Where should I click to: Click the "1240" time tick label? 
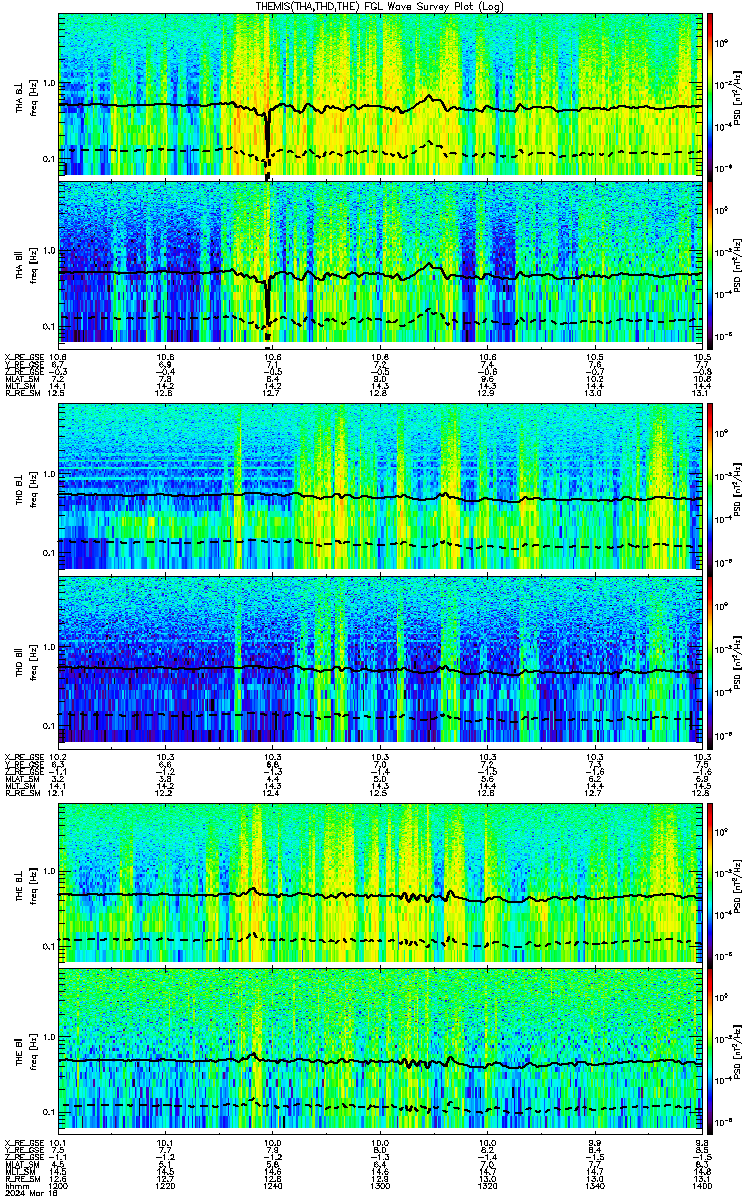pyautogui.click(x=272, y=1187)
